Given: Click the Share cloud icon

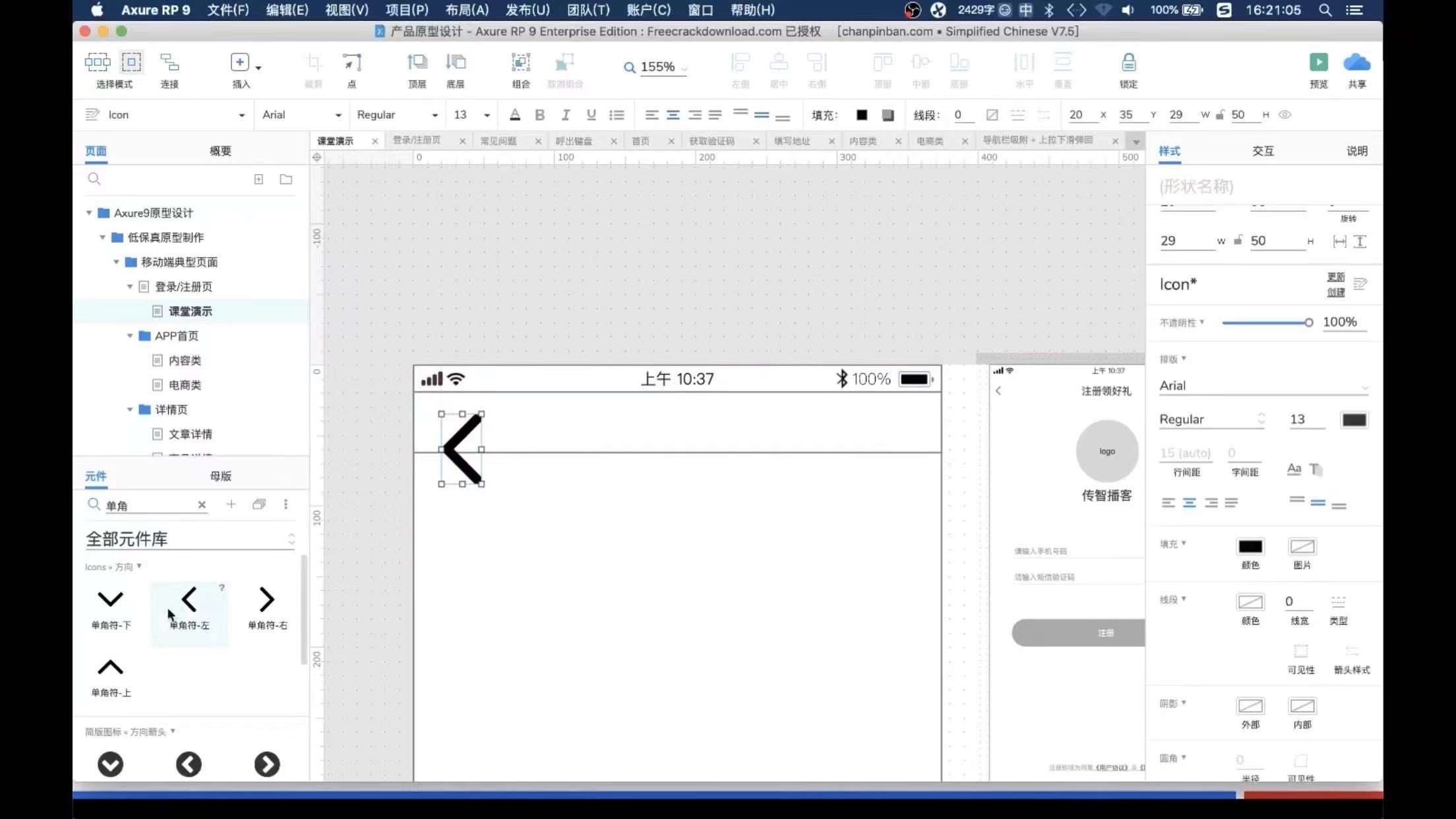Looking at the screenshot, I should tap(1356, 63).
